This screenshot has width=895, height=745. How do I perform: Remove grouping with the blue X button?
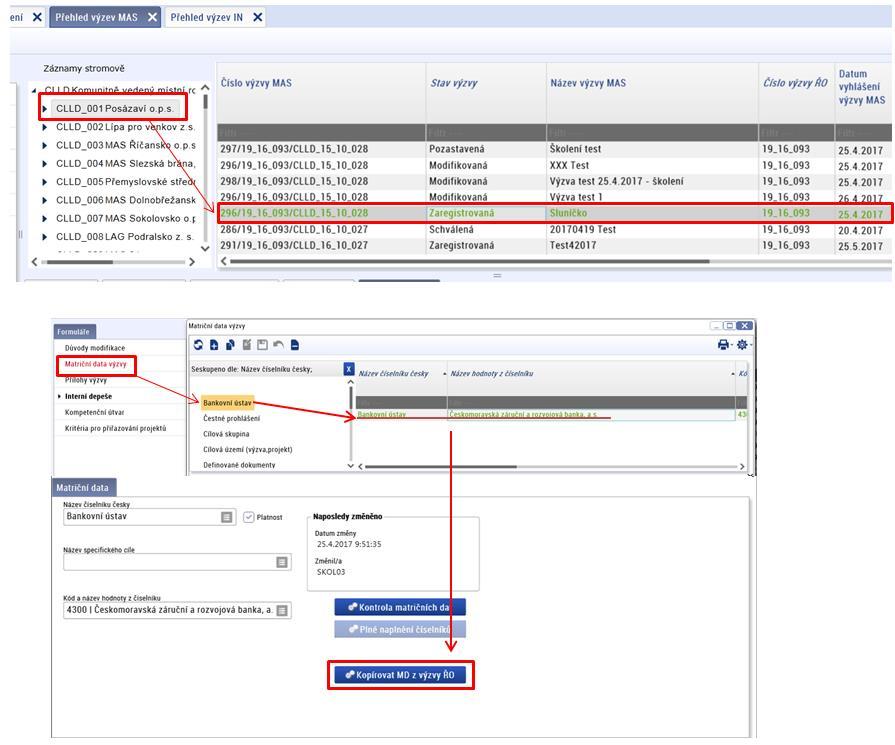tap(349, 369)
